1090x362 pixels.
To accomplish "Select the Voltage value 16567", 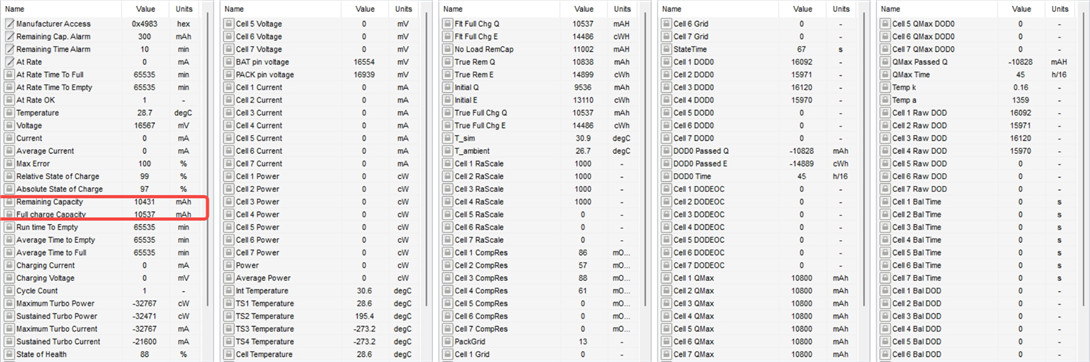I will [x=145, y=126].
